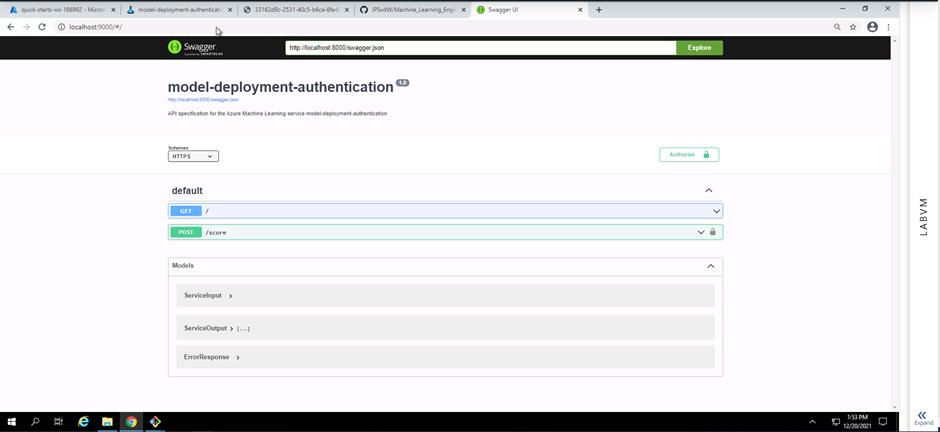Open Task View on taskbar
The height and width of the screenshot is (432, 940).
pos(58,422)
